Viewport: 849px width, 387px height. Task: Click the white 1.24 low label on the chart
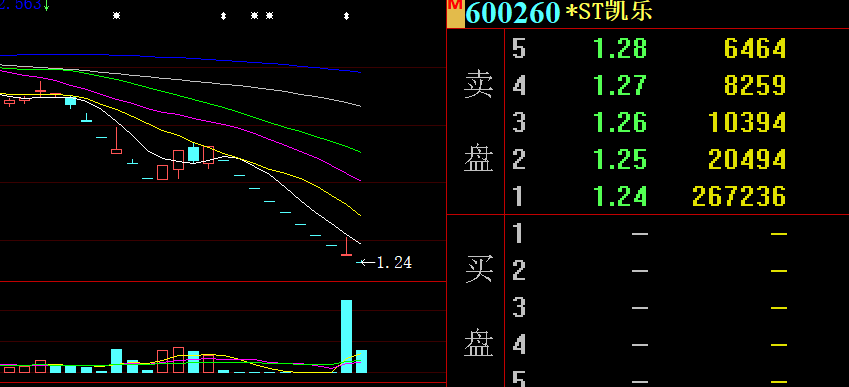point(394,263)
